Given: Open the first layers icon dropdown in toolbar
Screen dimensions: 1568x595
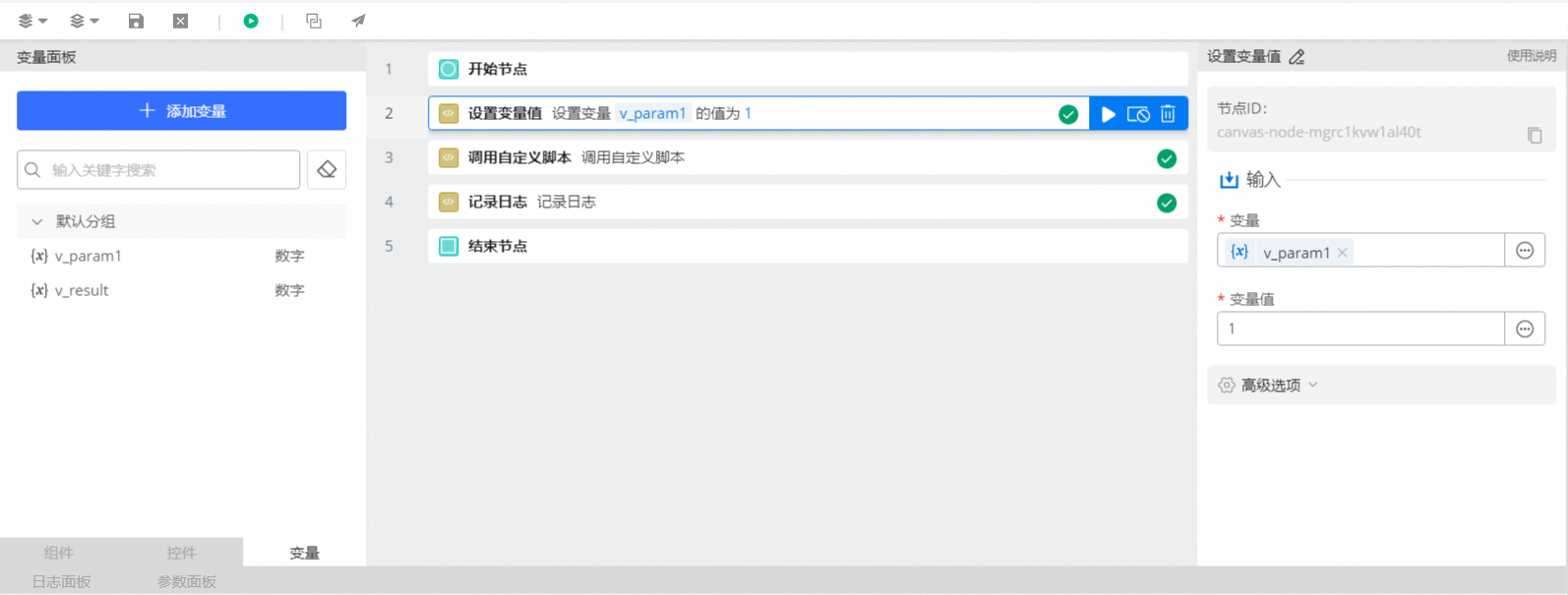Looking at the screenshot, I should coord(32,21).
